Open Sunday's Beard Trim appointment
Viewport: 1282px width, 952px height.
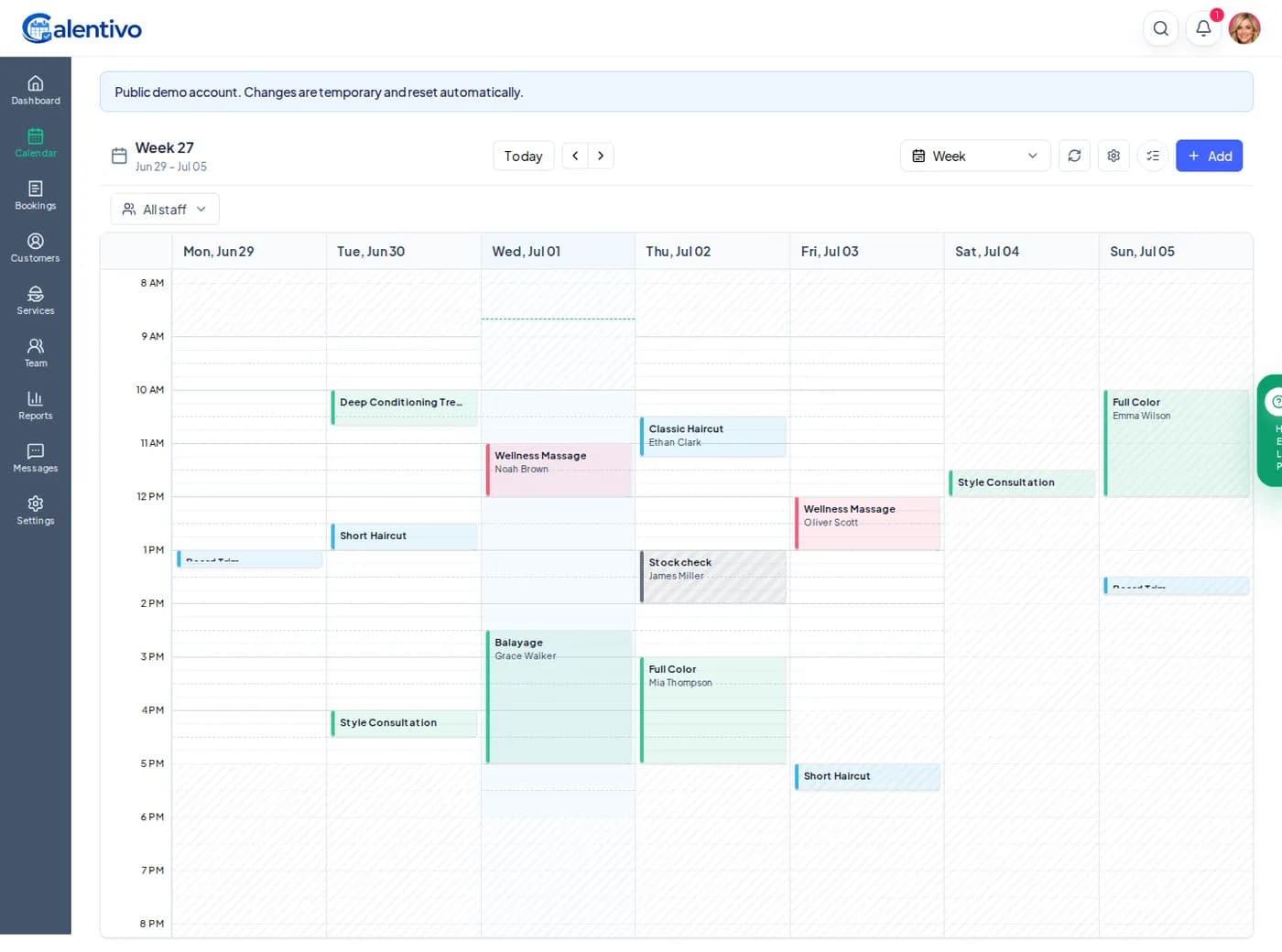point(1176,586)
